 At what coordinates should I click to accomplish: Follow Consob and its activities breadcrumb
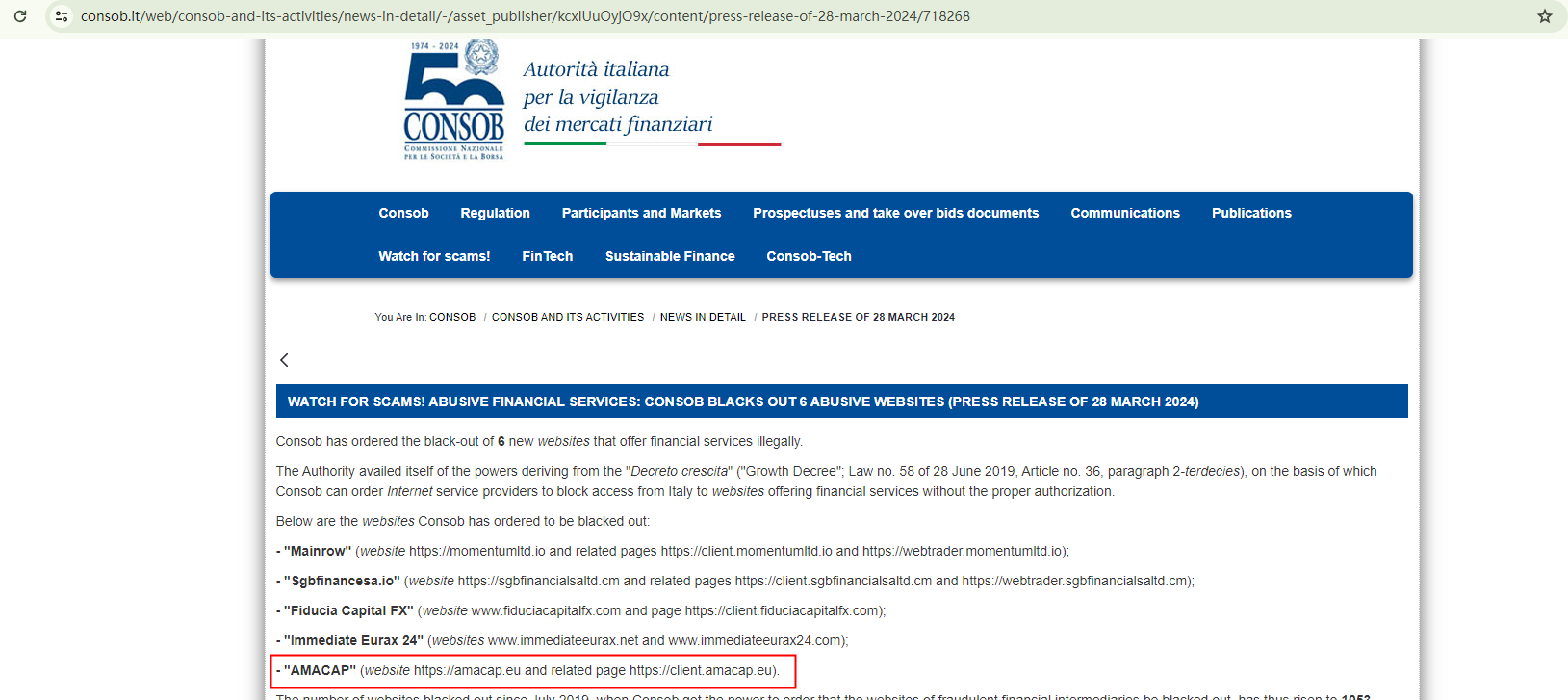click(x=568, y=317)
